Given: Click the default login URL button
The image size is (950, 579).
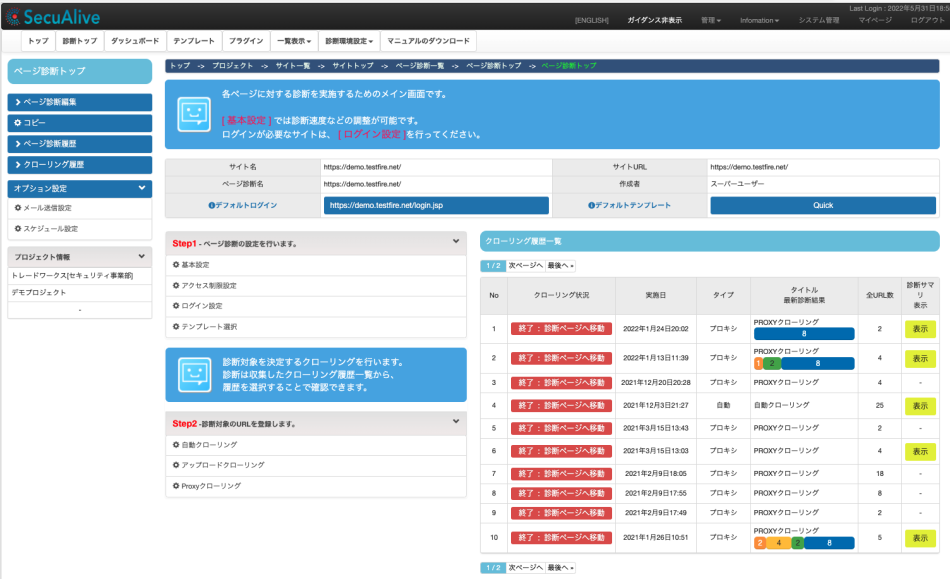Looking at the screenshot, I should 436,205.
